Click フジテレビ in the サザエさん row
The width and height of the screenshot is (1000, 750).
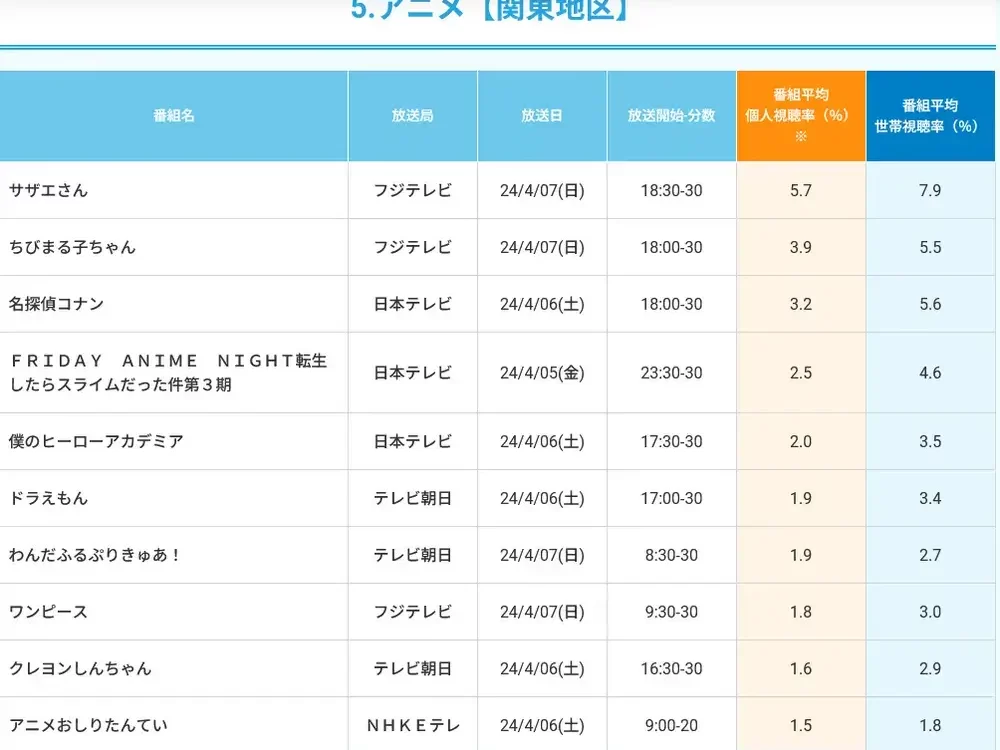412,190
